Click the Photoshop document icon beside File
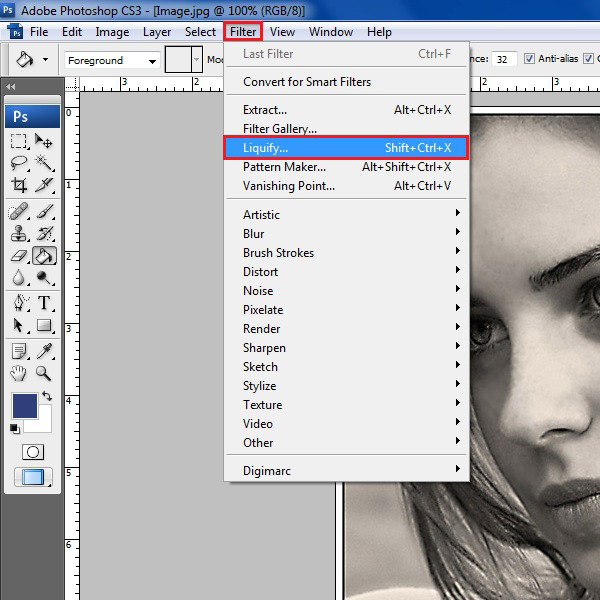The height and width of the screenshot is (600, 600). point(15,32)
